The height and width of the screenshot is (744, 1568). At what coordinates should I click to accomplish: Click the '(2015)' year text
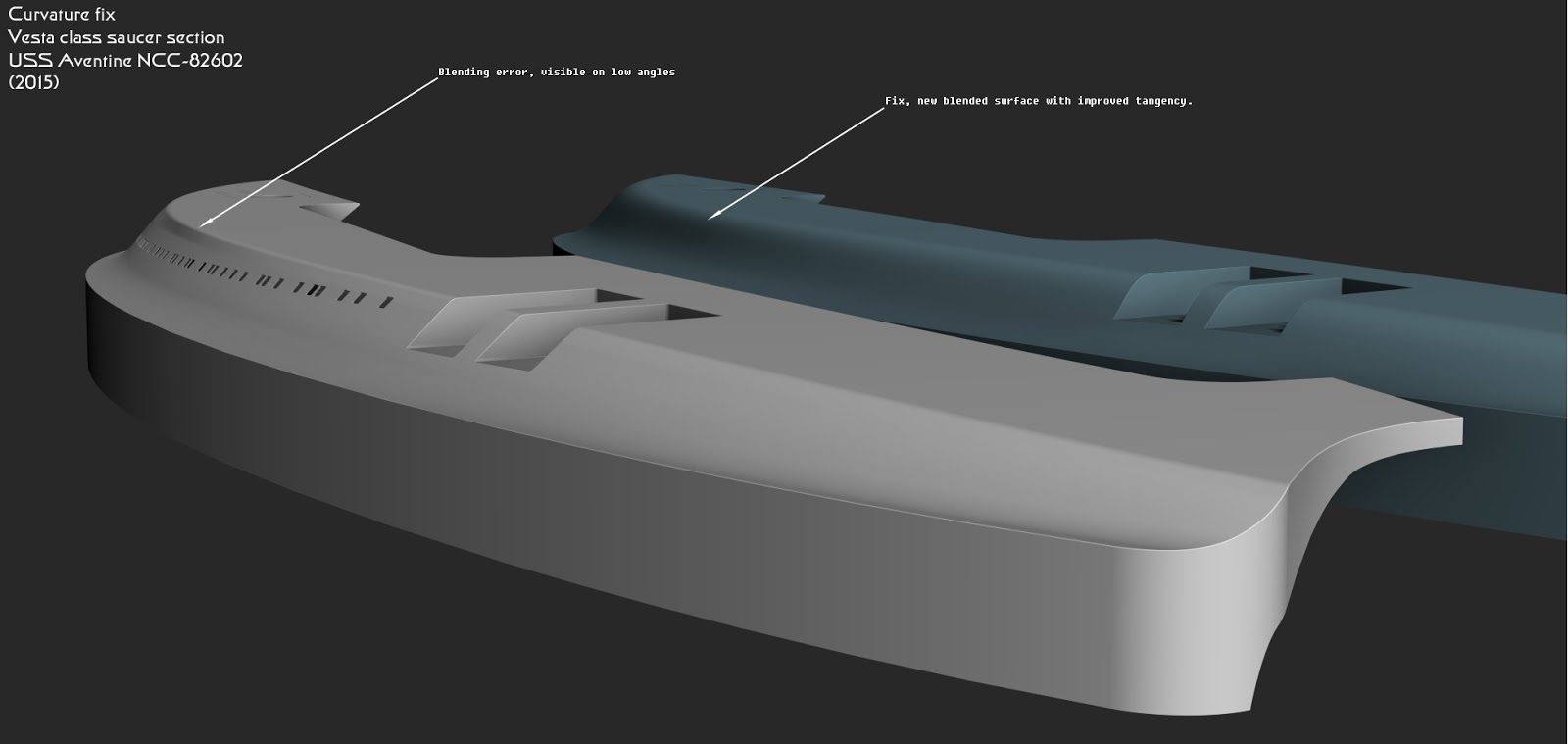coord(33,83)
